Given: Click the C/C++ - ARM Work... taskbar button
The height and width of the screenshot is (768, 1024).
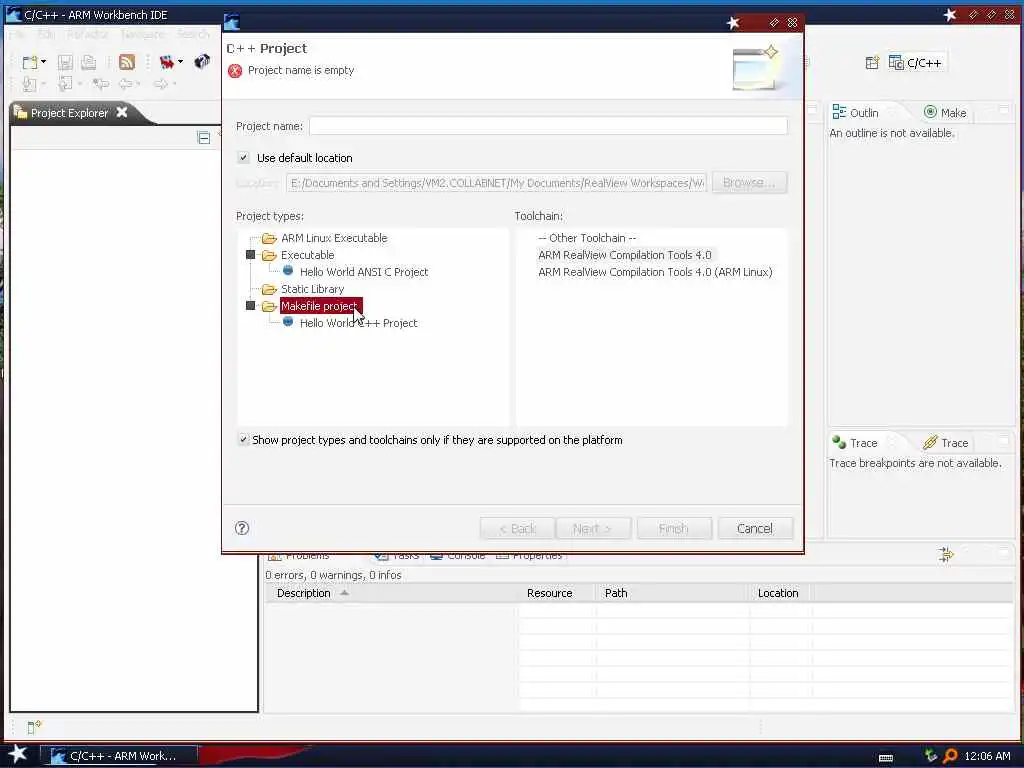Looking at the screenshot, I should coord(119,756).
